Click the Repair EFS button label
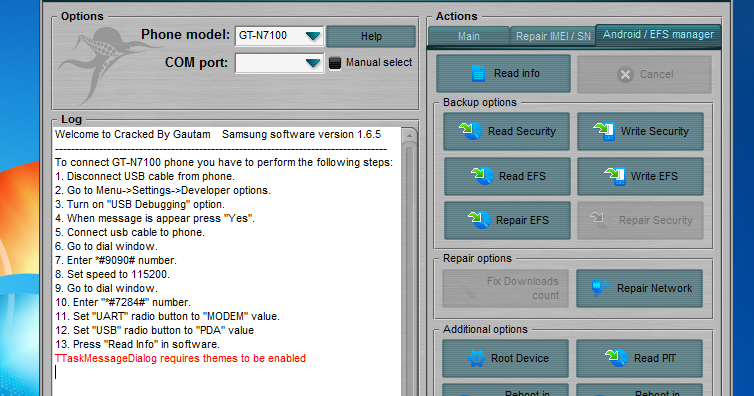 coord(522,220)
